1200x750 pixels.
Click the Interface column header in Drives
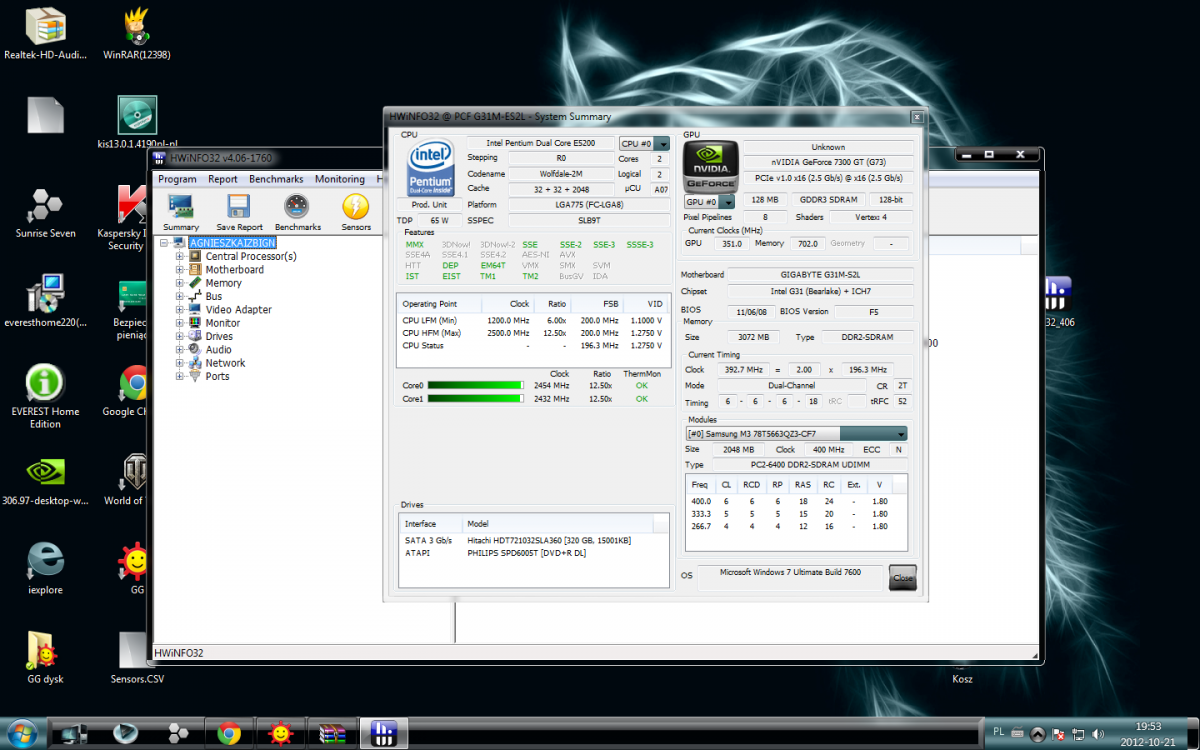431,524
